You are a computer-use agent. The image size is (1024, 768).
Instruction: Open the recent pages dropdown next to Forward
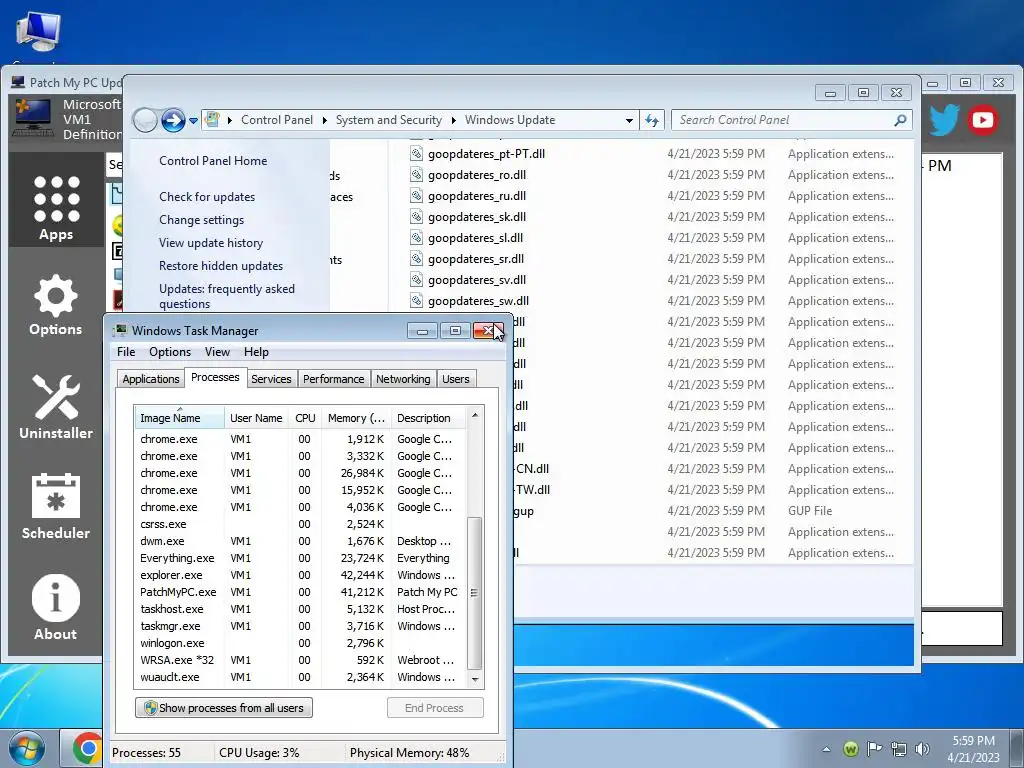pos(193,121)
